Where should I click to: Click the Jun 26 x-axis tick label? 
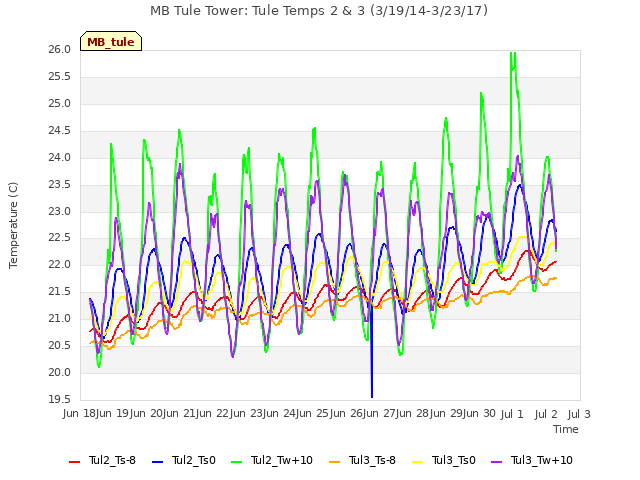coord(346,414)
